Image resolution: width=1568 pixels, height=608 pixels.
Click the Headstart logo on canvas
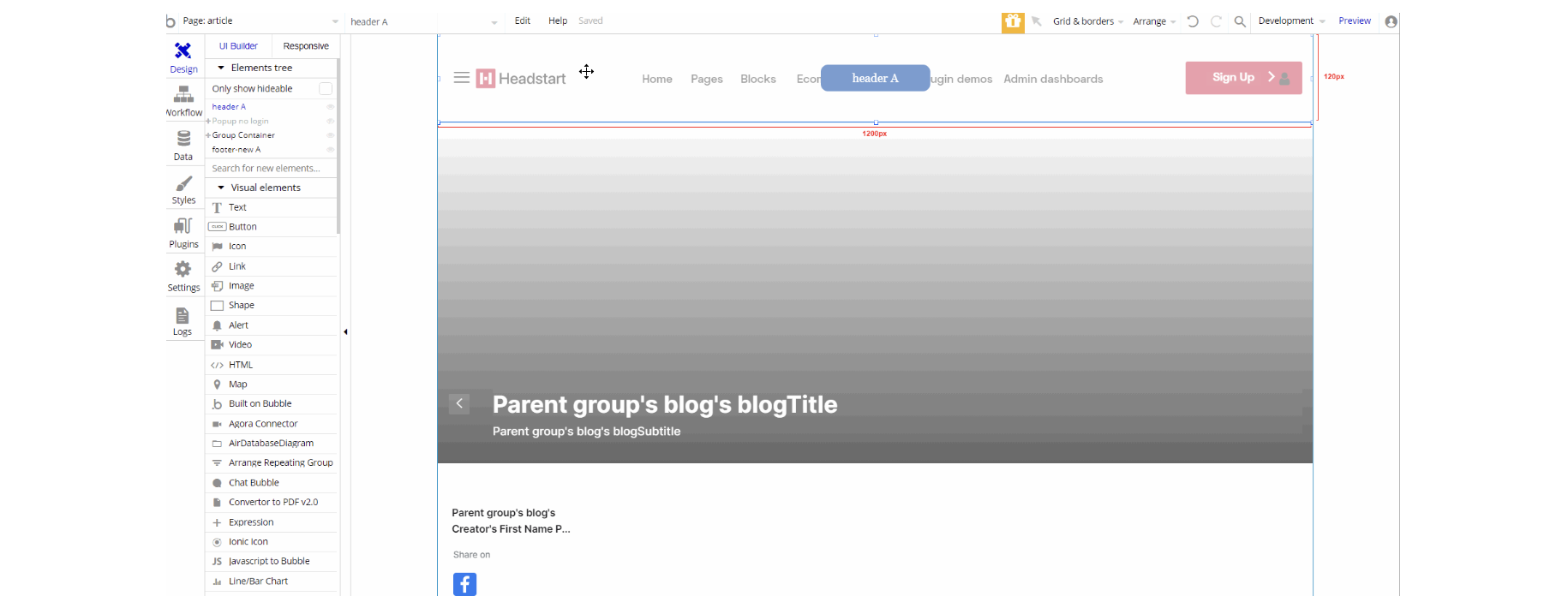(x=521, y=79)
